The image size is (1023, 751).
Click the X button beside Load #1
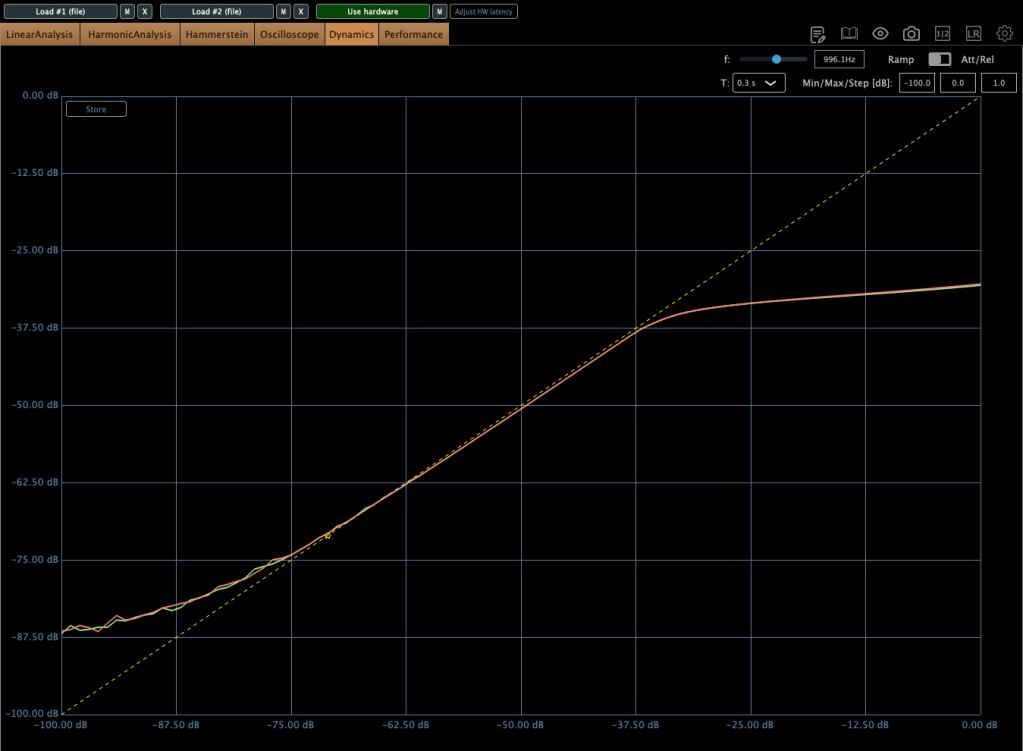pyautogui.click(x=145, y=12)
